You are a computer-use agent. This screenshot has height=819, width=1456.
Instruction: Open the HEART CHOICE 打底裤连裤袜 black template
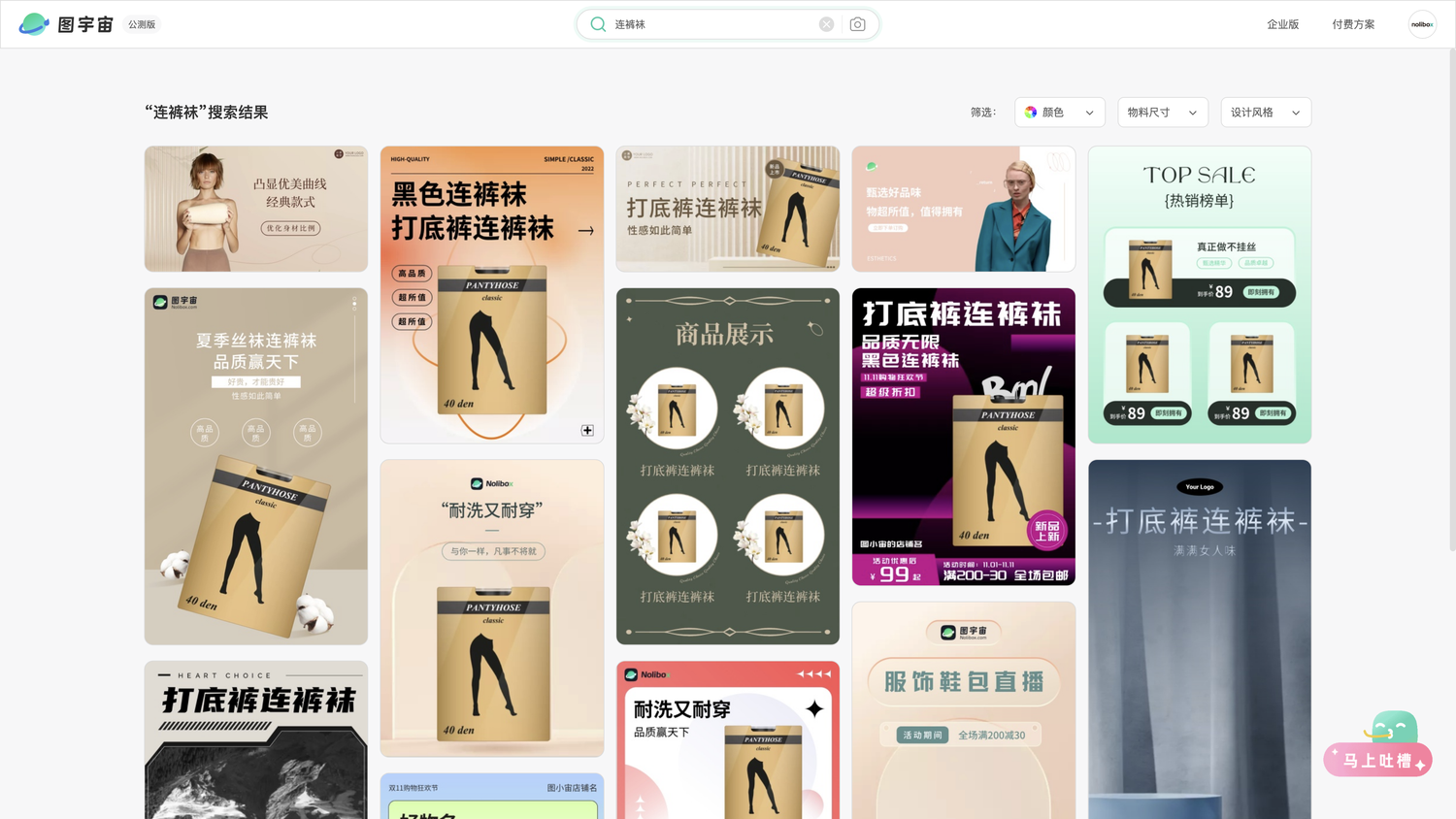pyautogui.click(x=256, y=740)
